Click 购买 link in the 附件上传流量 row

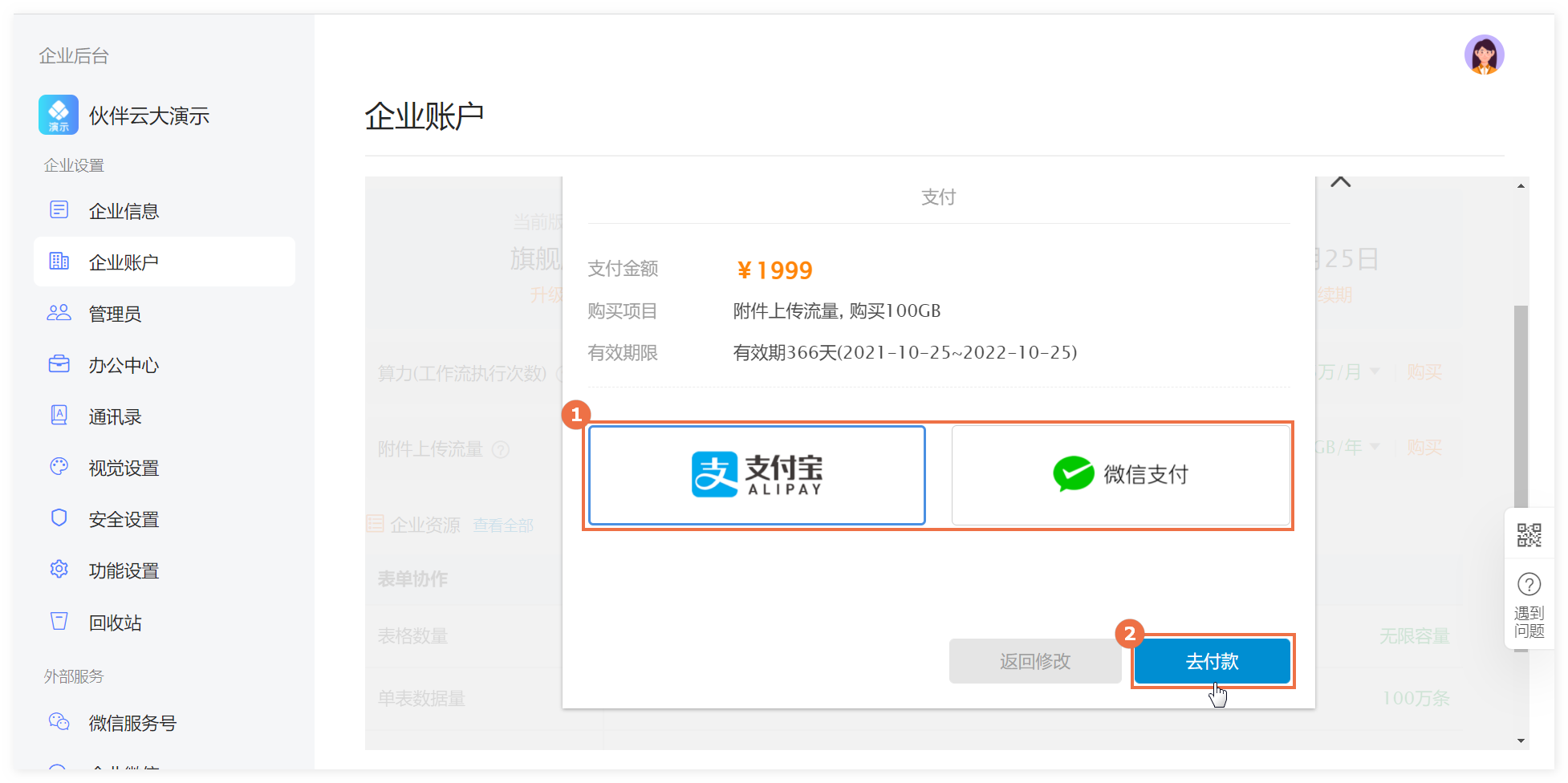(1424, 447)
